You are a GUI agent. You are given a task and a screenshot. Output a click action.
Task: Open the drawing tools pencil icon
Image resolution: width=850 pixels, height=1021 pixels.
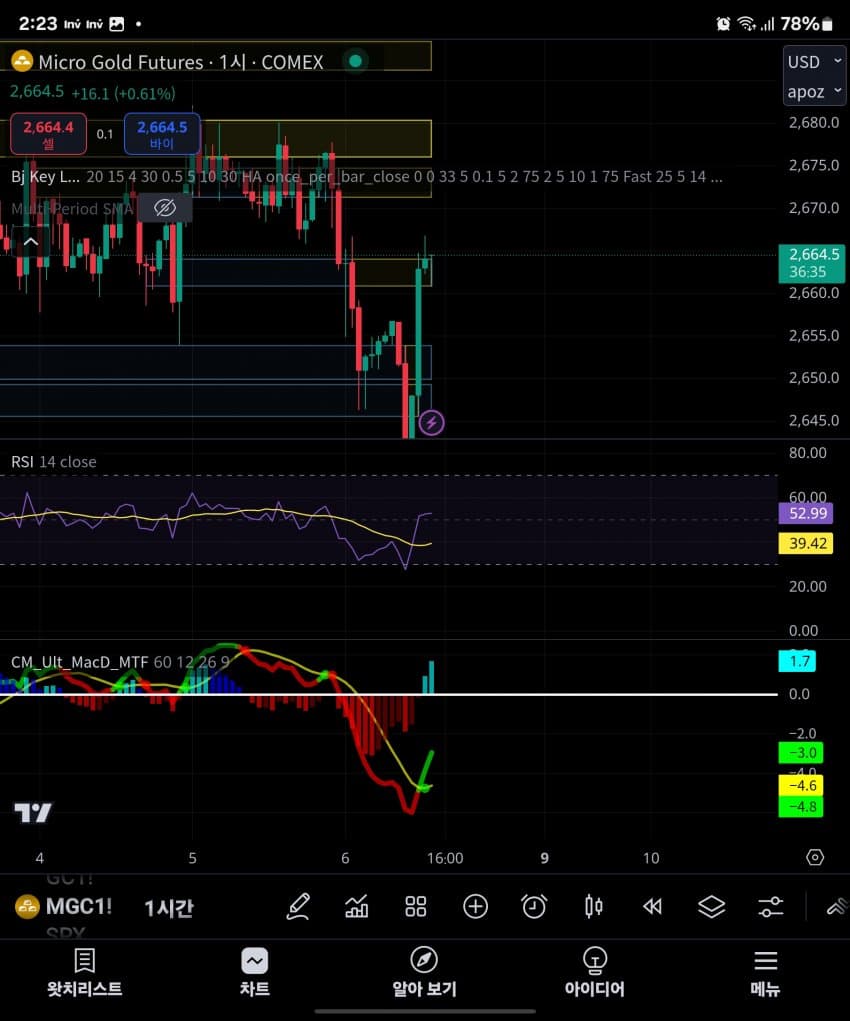click(x=298, y=906)
